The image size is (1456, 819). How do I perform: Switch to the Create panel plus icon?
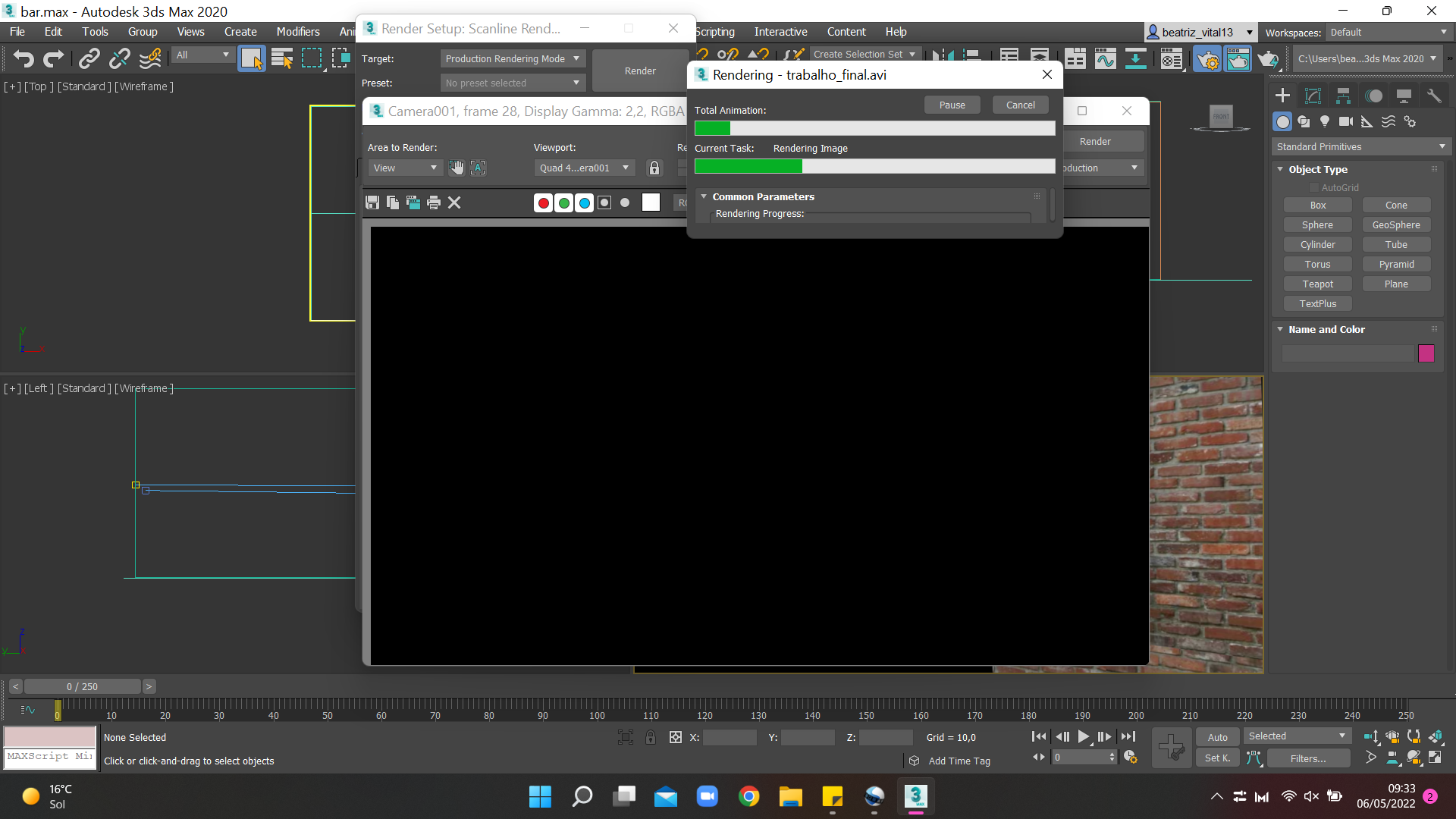1282,96
